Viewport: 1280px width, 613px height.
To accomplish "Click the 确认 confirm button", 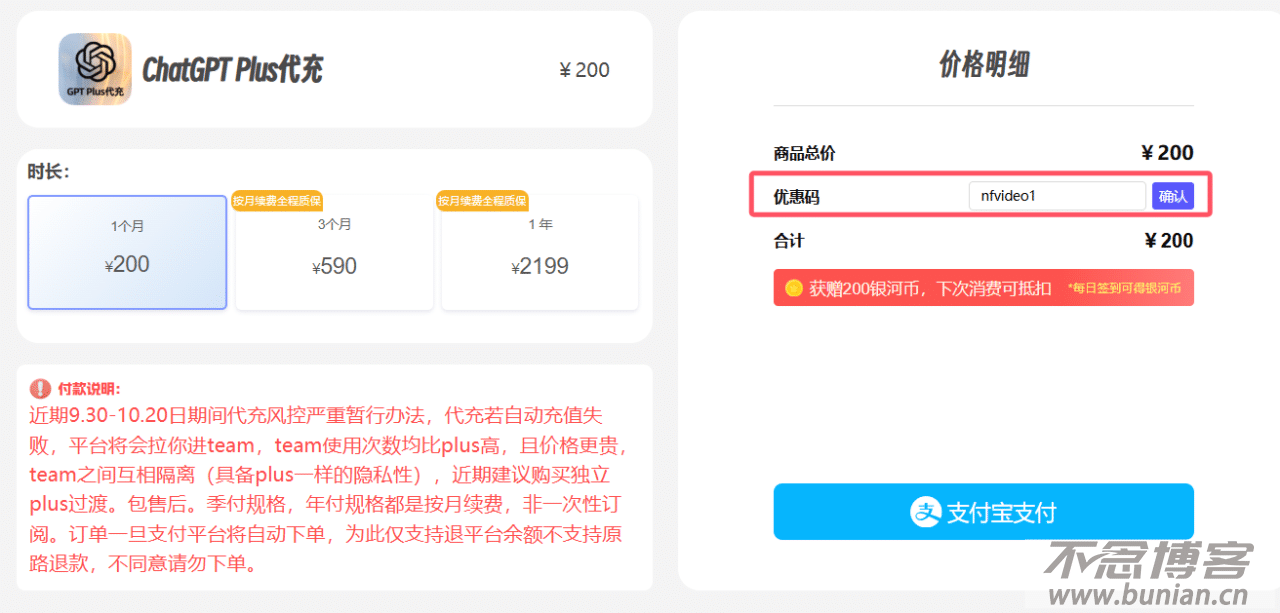I will tap(1172, 196).
